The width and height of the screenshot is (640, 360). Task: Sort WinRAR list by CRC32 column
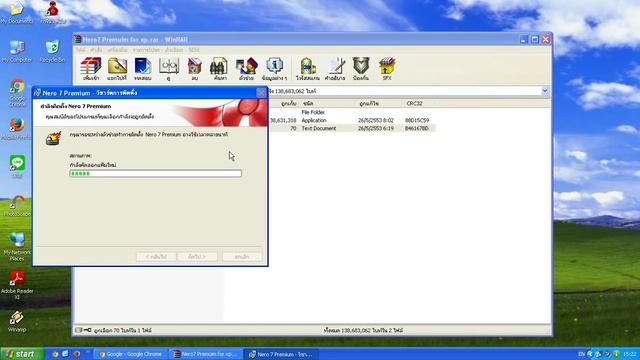pos(414,104)
